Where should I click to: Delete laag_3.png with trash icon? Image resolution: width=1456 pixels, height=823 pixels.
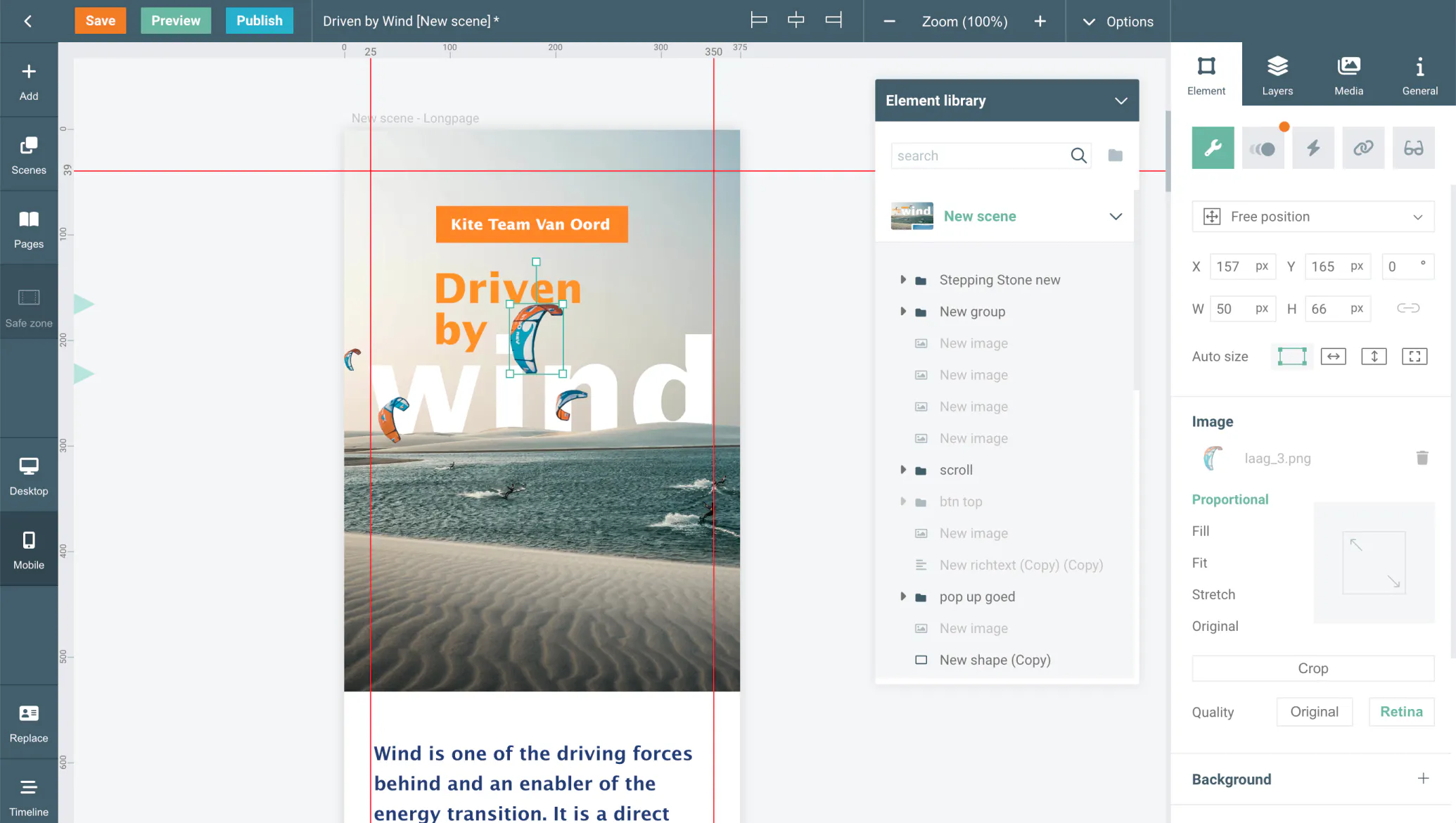(1422, 458)
